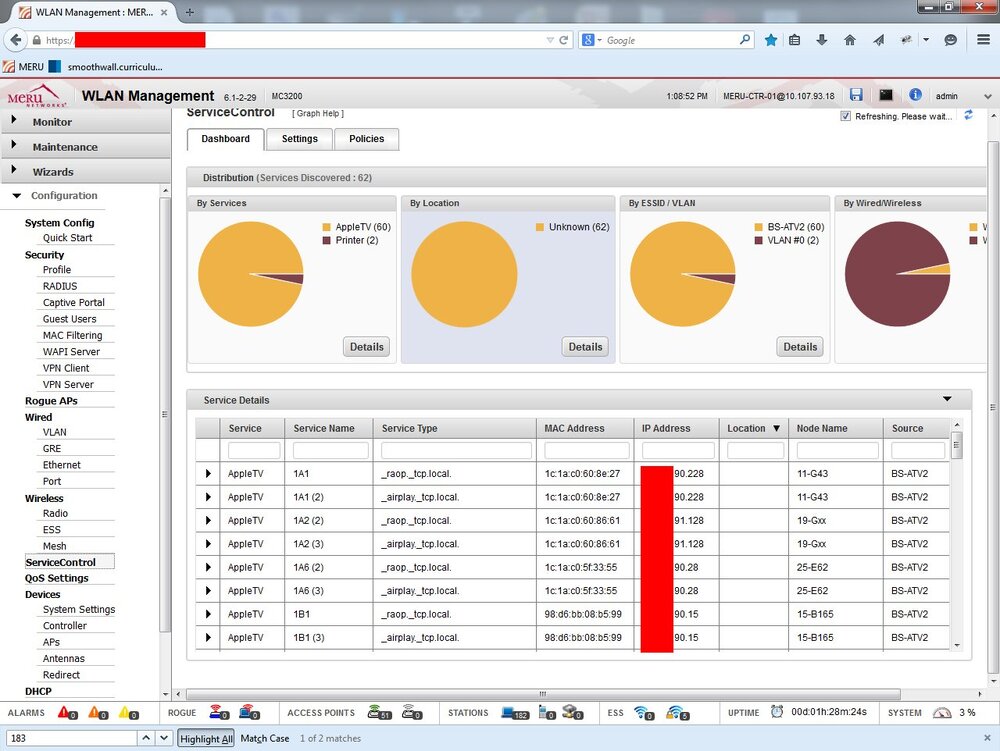This screenshot has height=751, width=1000.
Task: Open Captive Portal in the sidebar
Action: (x=73, y=302)
